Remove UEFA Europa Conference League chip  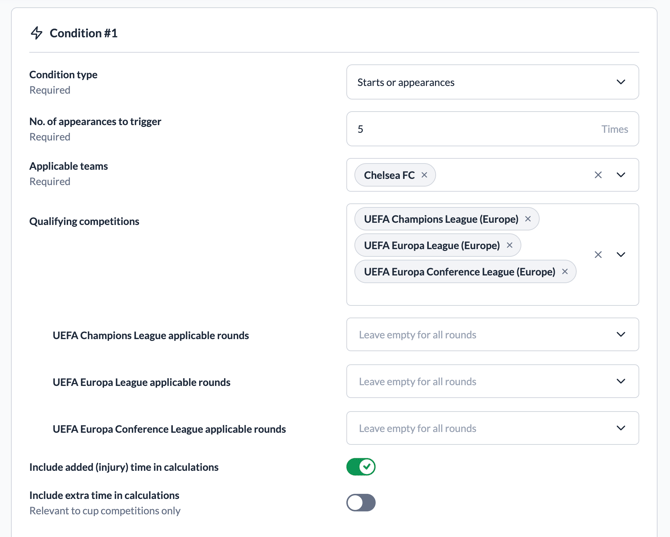[x=565, y=271]
